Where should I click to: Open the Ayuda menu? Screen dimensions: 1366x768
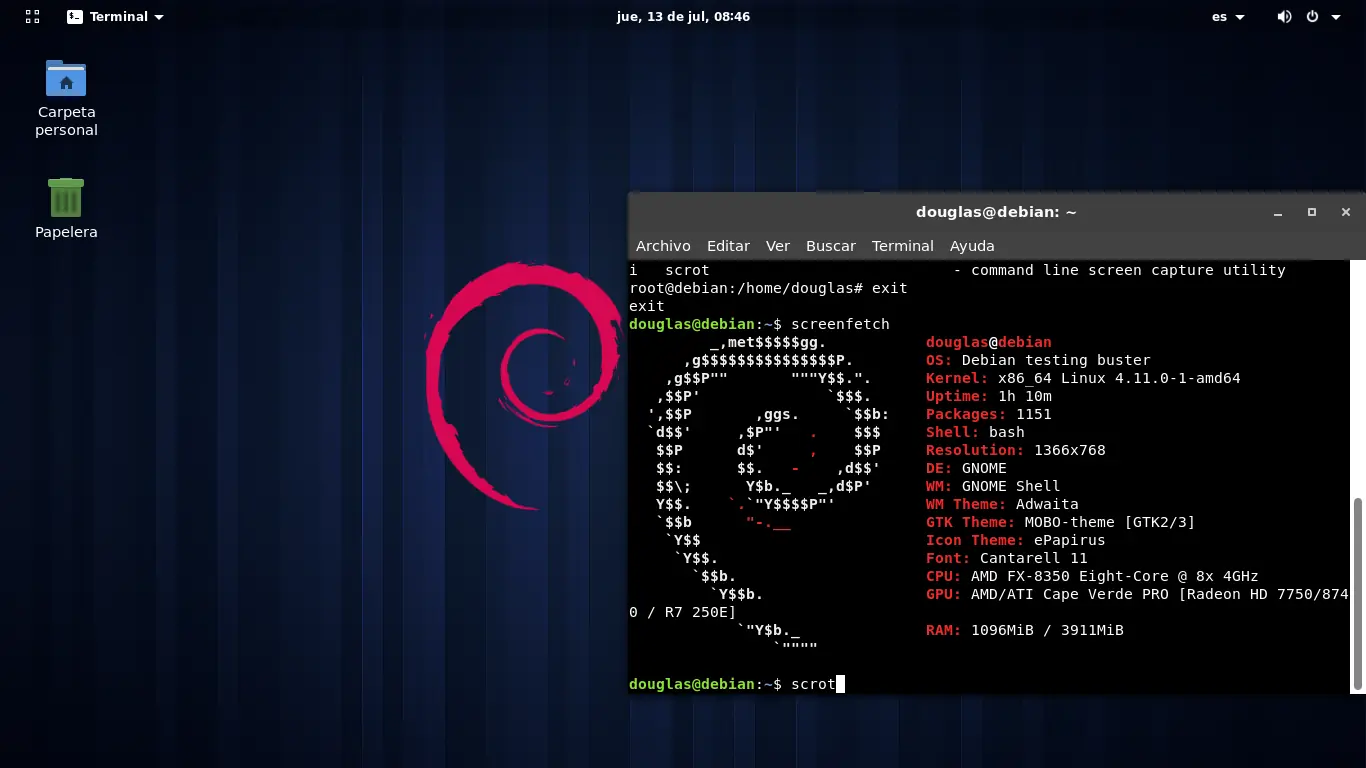pyautogui.click(x=972, y=246)
